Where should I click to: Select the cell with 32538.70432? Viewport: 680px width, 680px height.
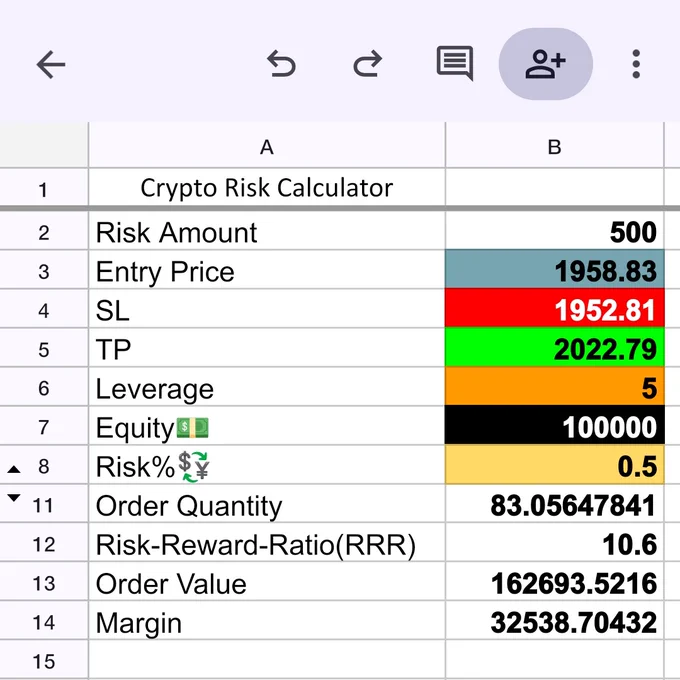coord(555,621)
